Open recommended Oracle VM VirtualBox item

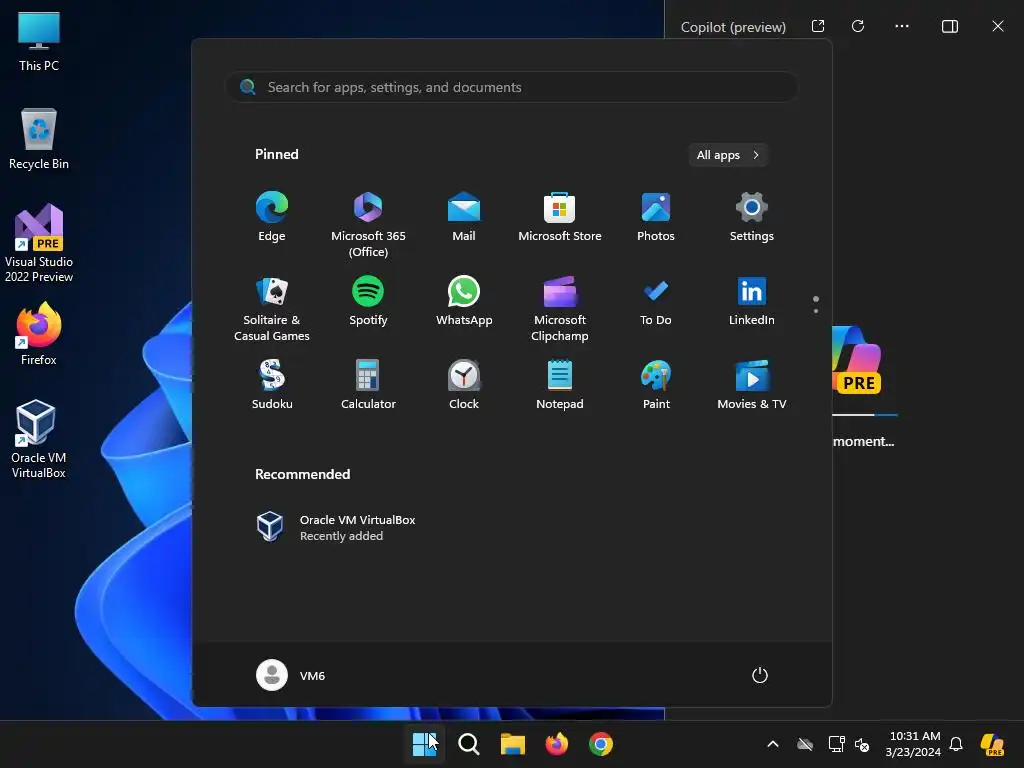pyautogui.click(x=336, y=527)
